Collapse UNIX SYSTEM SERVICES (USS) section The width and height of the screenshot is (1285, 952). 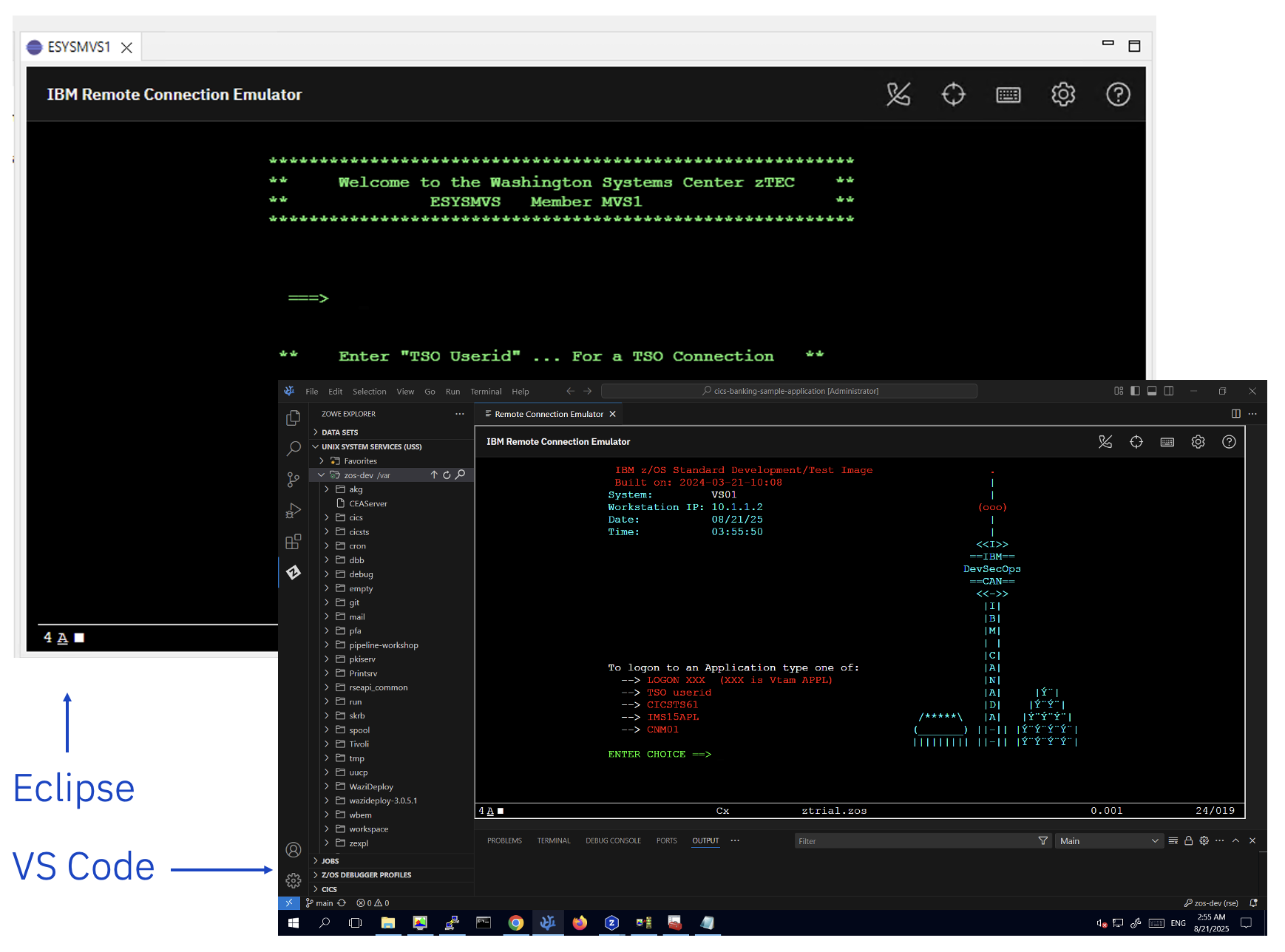click(x=392, y=447)
